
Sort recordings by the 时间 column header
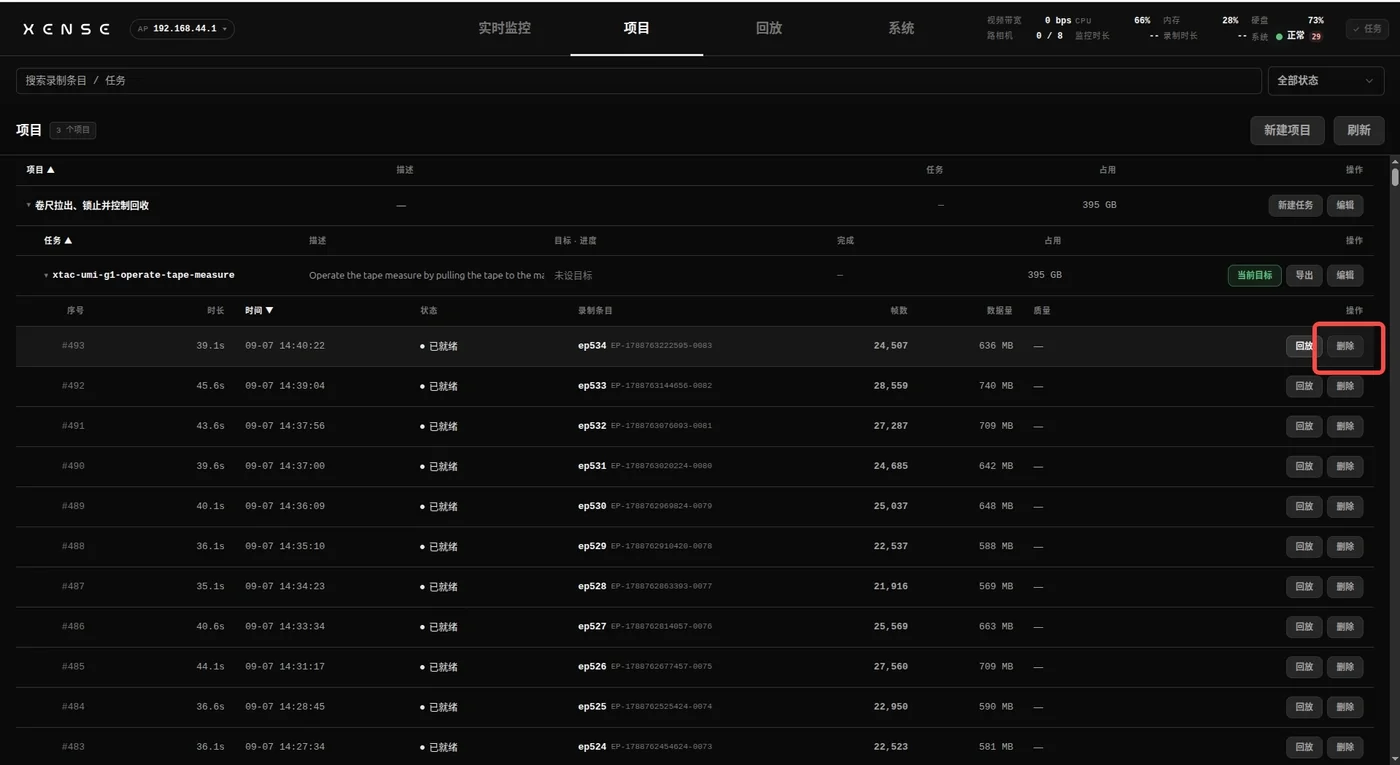pos(259,310)
